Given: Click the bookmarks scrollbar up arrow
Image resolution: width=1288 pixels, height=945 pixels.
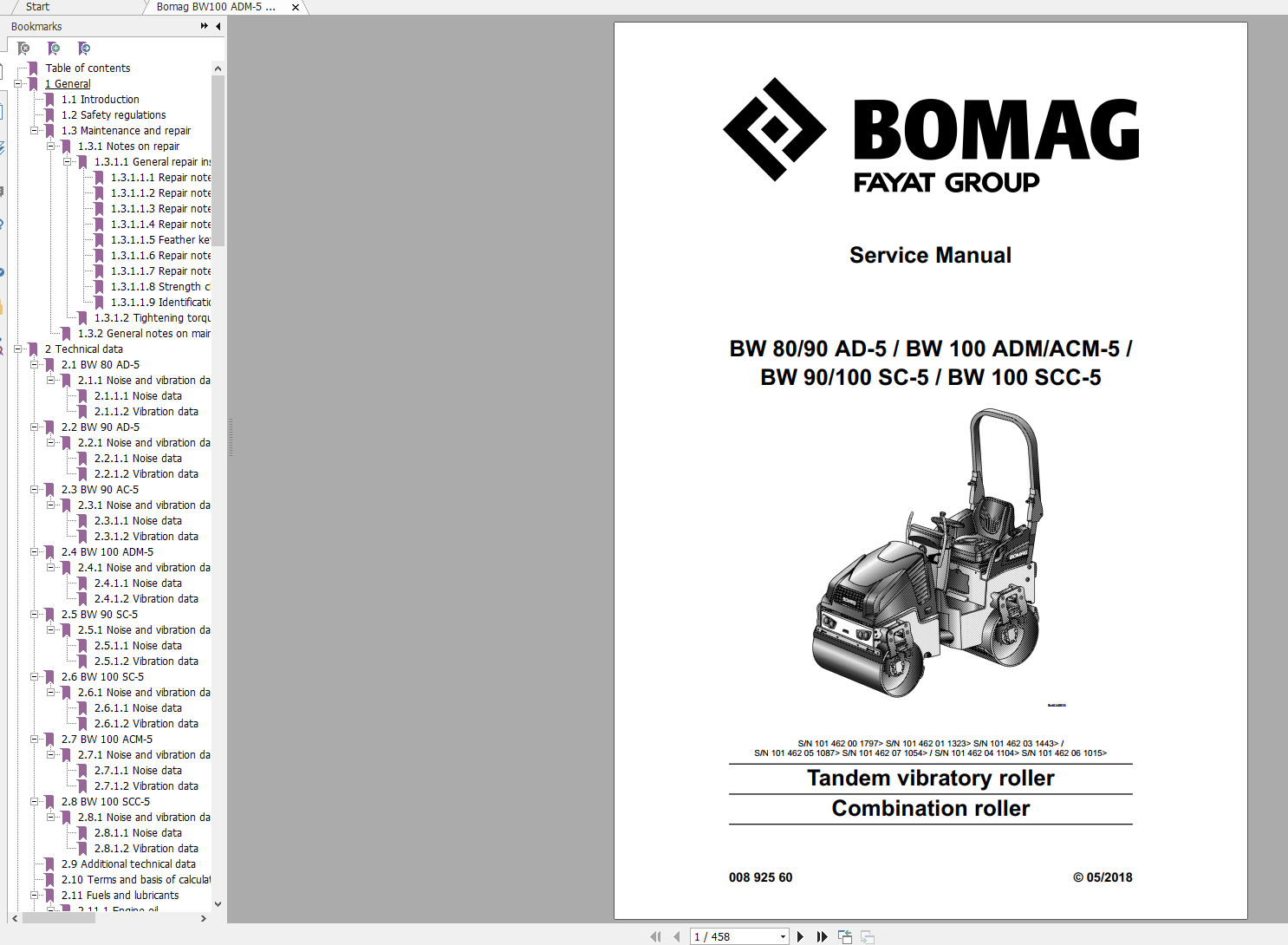Looking at the screenshot, I should pos(218,68).
